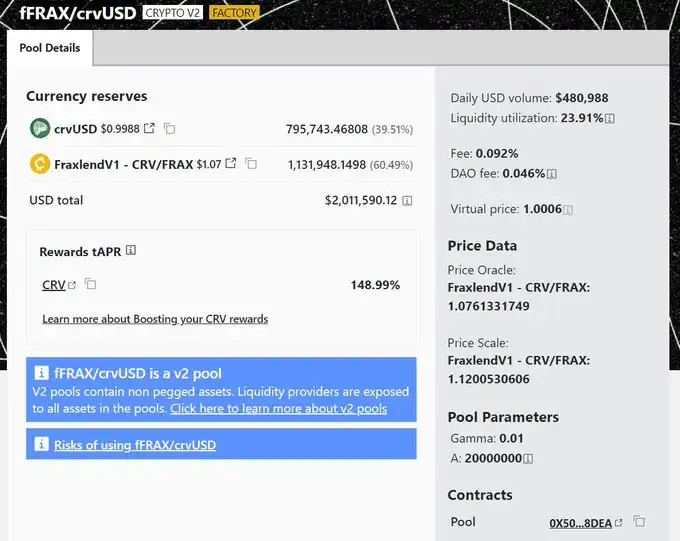Open Risks of using fFRAX/crvUSD link
The height and width of the screenshot is (541, 680).
coord(135,444)
